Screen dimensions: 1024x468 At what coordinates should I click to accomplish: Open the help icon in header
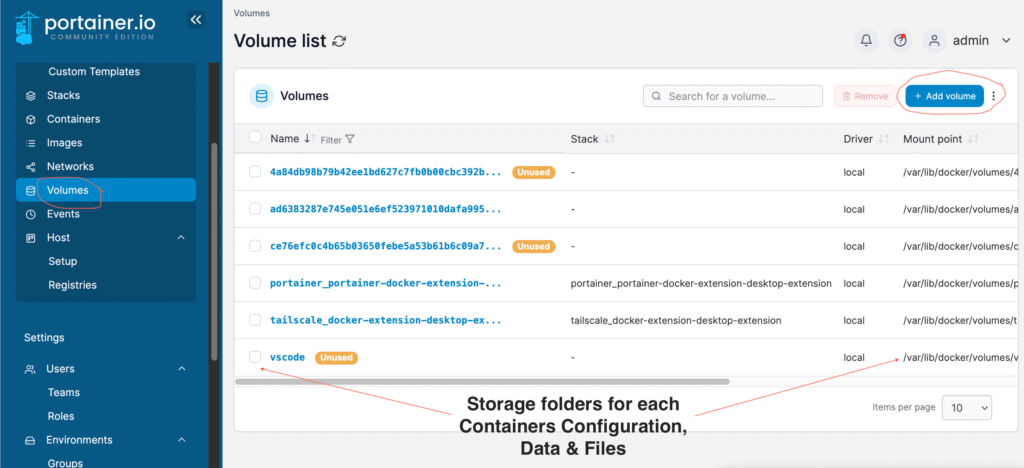click(x=901, y=40)
